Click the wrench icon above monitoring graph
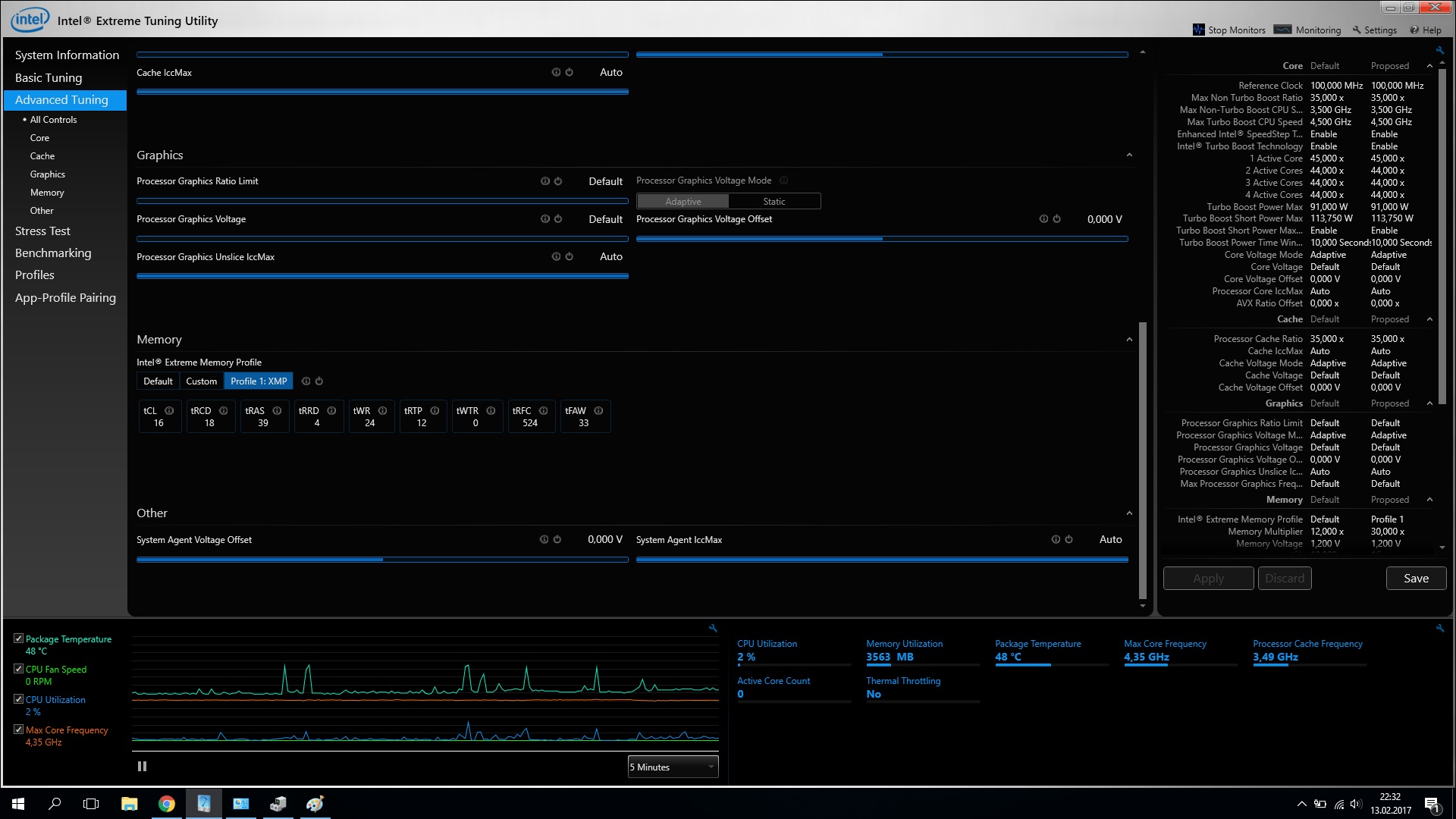Viewport: 1456px width, 819px height. click(x=713, y=628)
